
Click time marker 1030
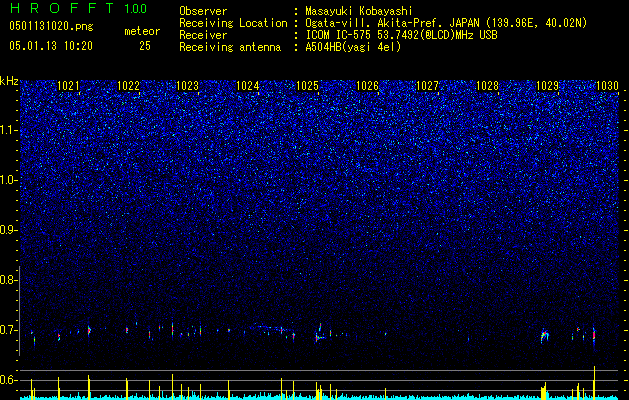[x=607, y=86]
